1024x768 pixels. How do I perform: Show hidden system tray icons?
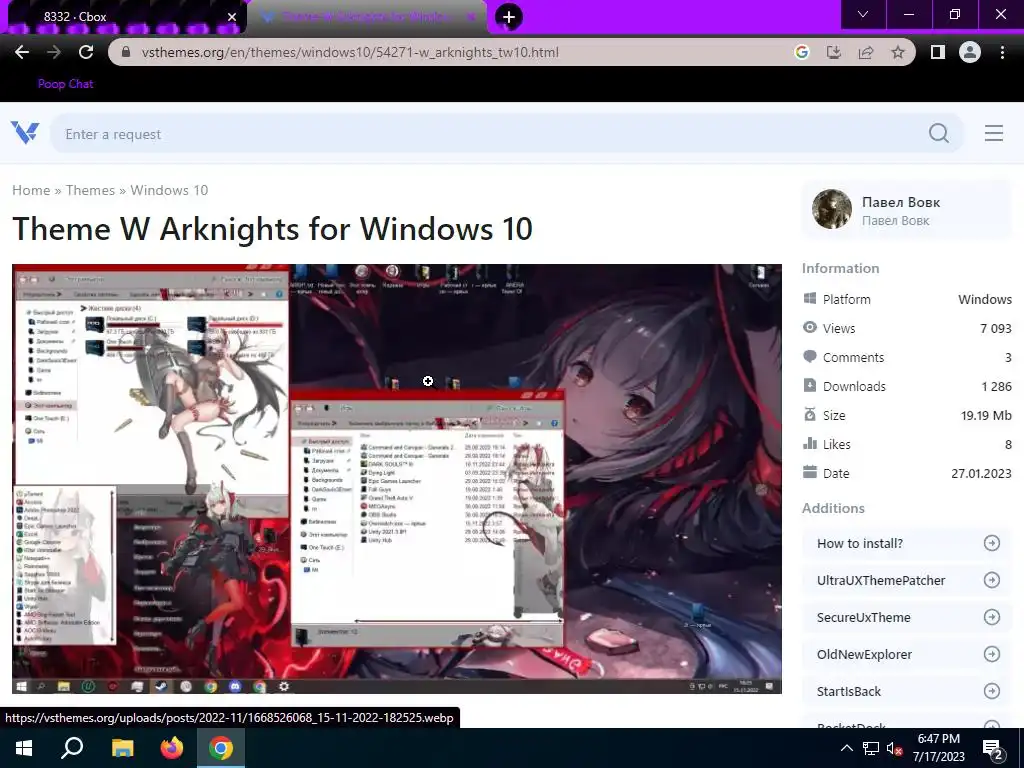point(846,748)
